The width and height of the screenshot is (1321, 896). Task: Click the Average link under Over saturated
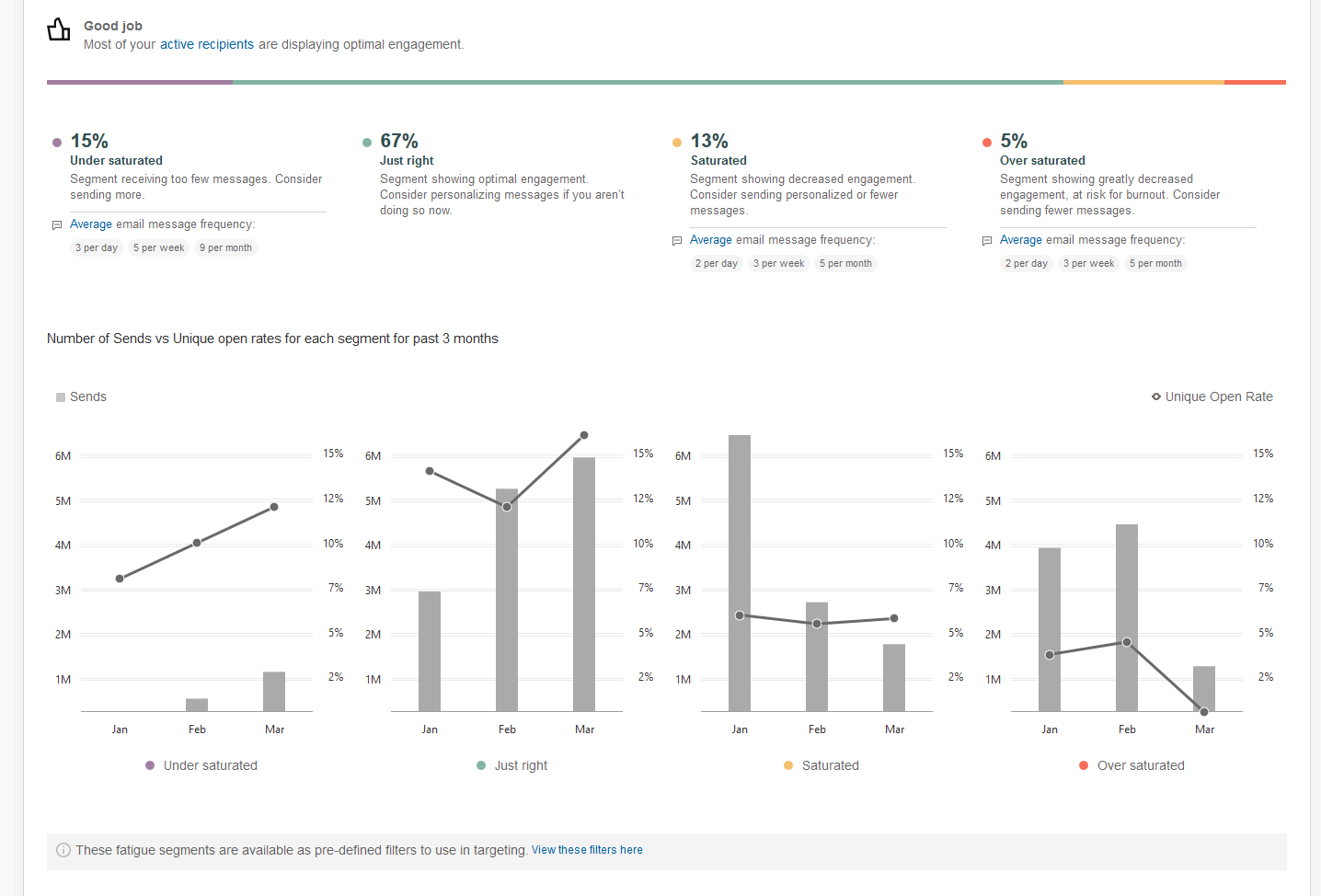1021,240
